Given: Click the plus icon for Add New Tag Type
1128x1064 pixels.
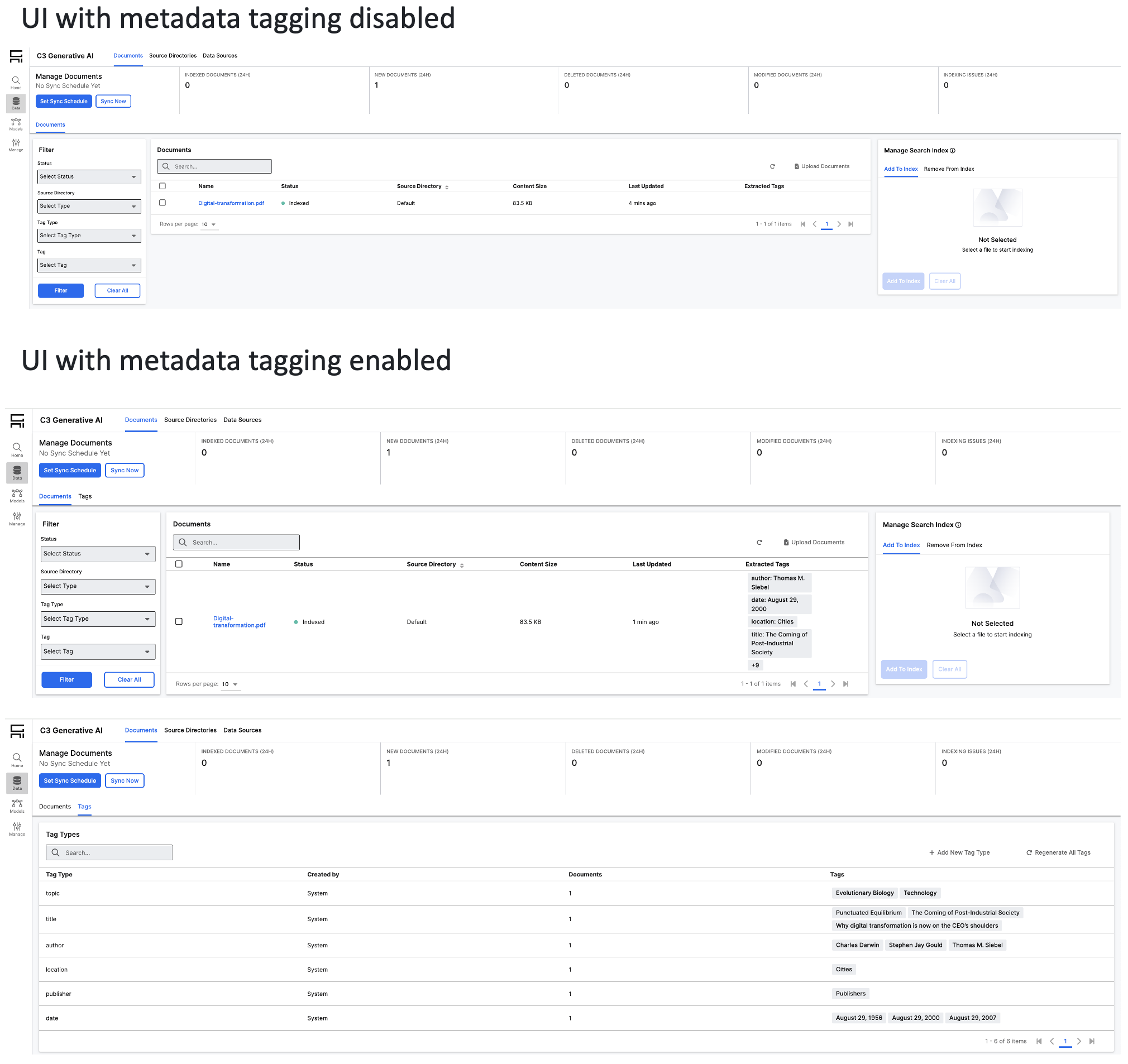Looking at the screenshot, I should coord(931,852).
